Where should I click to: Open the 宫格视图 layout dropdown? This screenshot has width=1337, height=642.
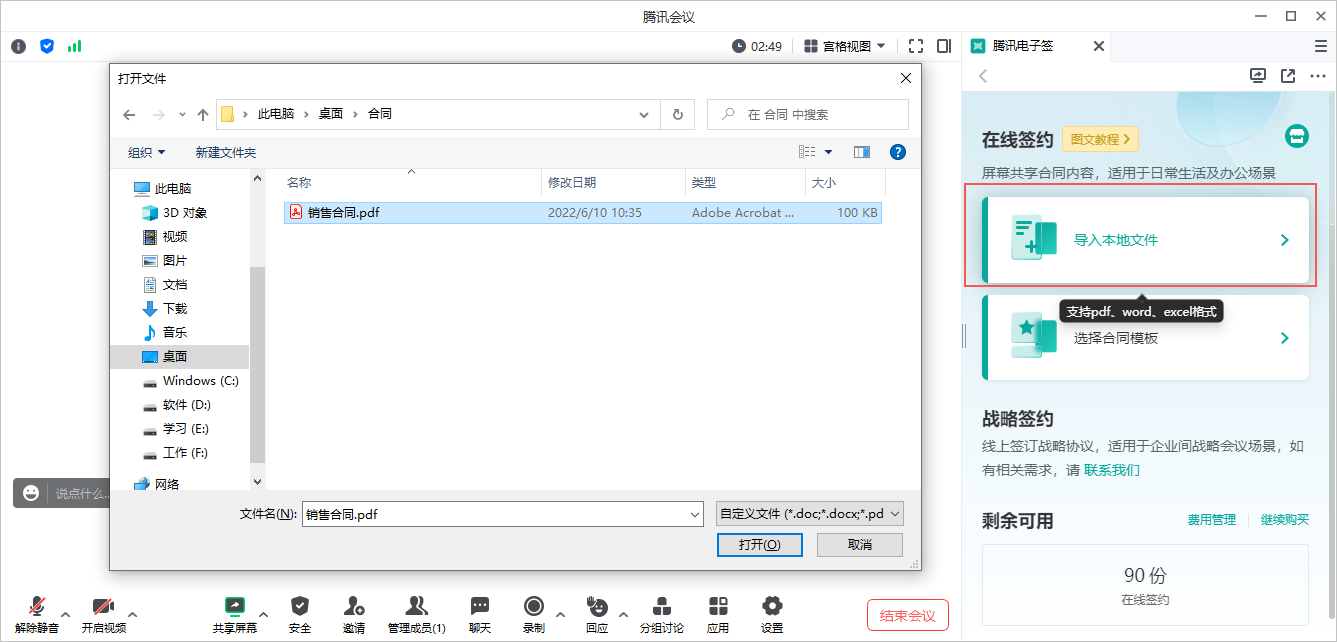tap(846, 45)
